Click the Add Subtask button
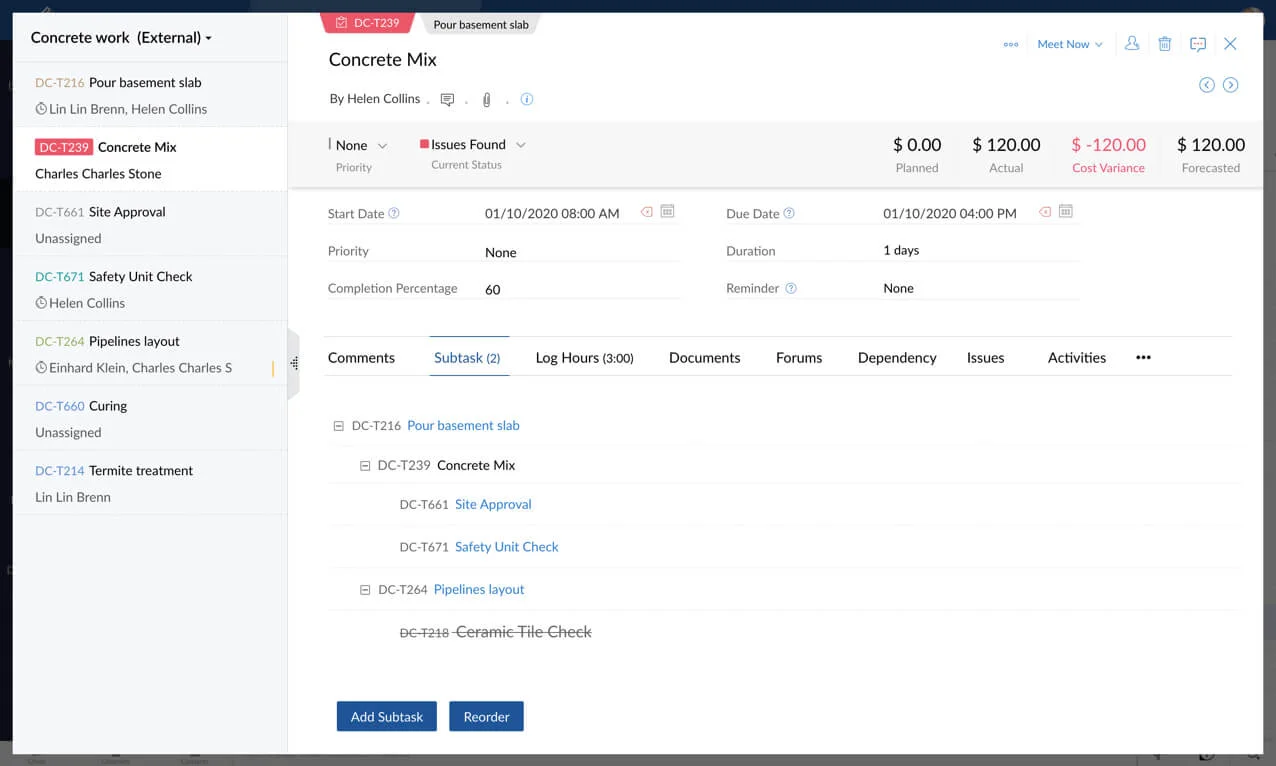Image resolution: width=1276 pixels, height=766 pixels. (387, 717)
